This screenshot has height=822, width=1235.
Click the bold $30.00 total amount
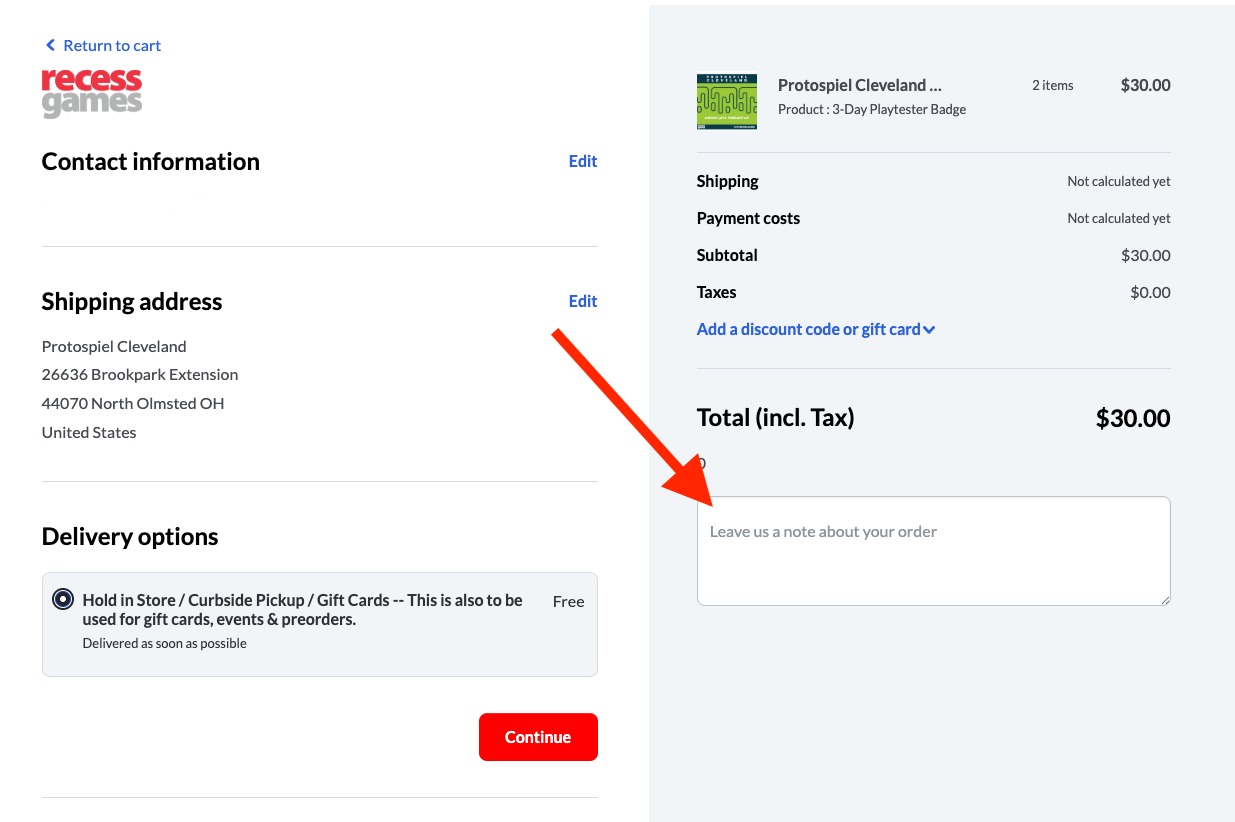pyautogui.click(x=1132, y=418)
